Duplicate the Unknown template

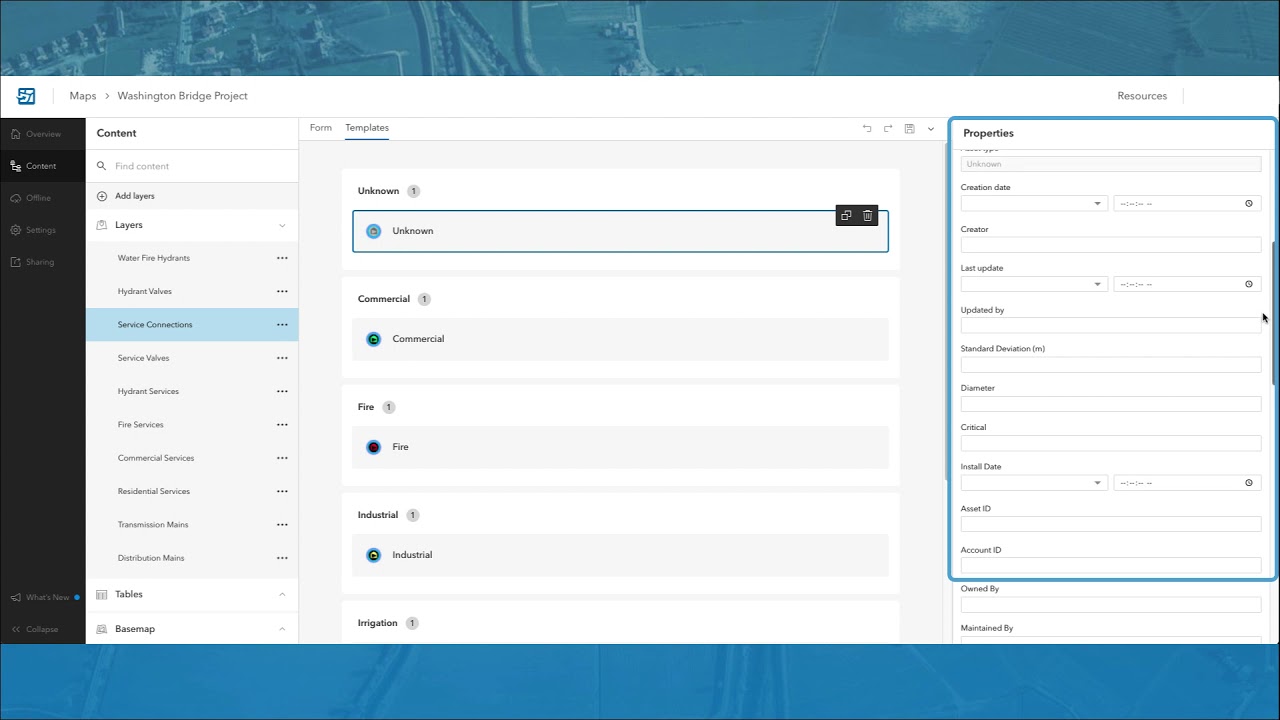(x=846, y=215)
